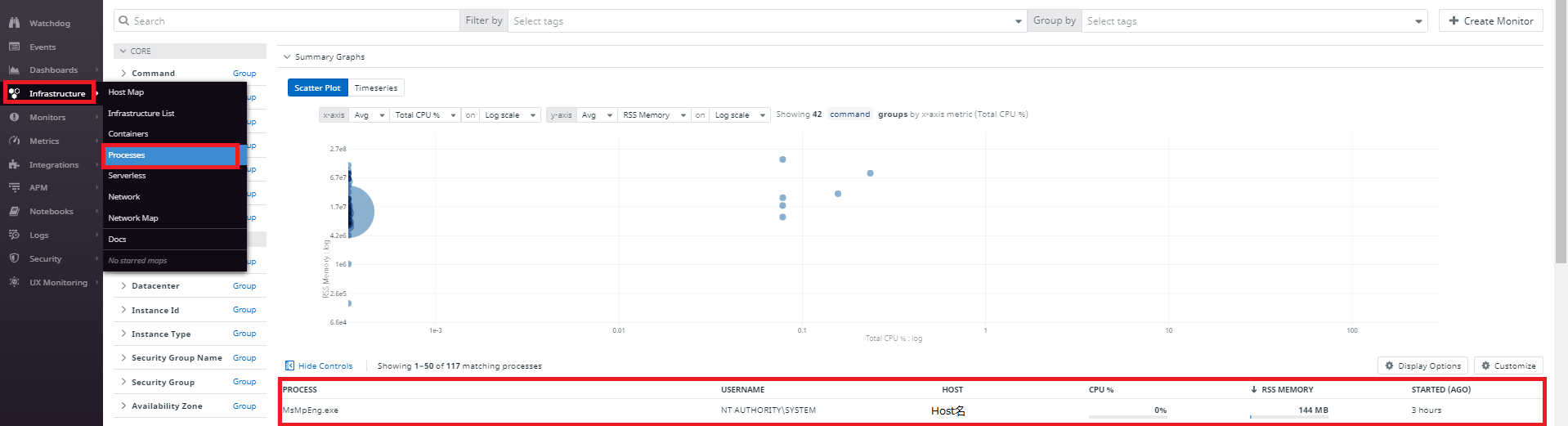Click Group link beside Command
Viewport: 1568px width, 426px height.
tap(244, 73)
